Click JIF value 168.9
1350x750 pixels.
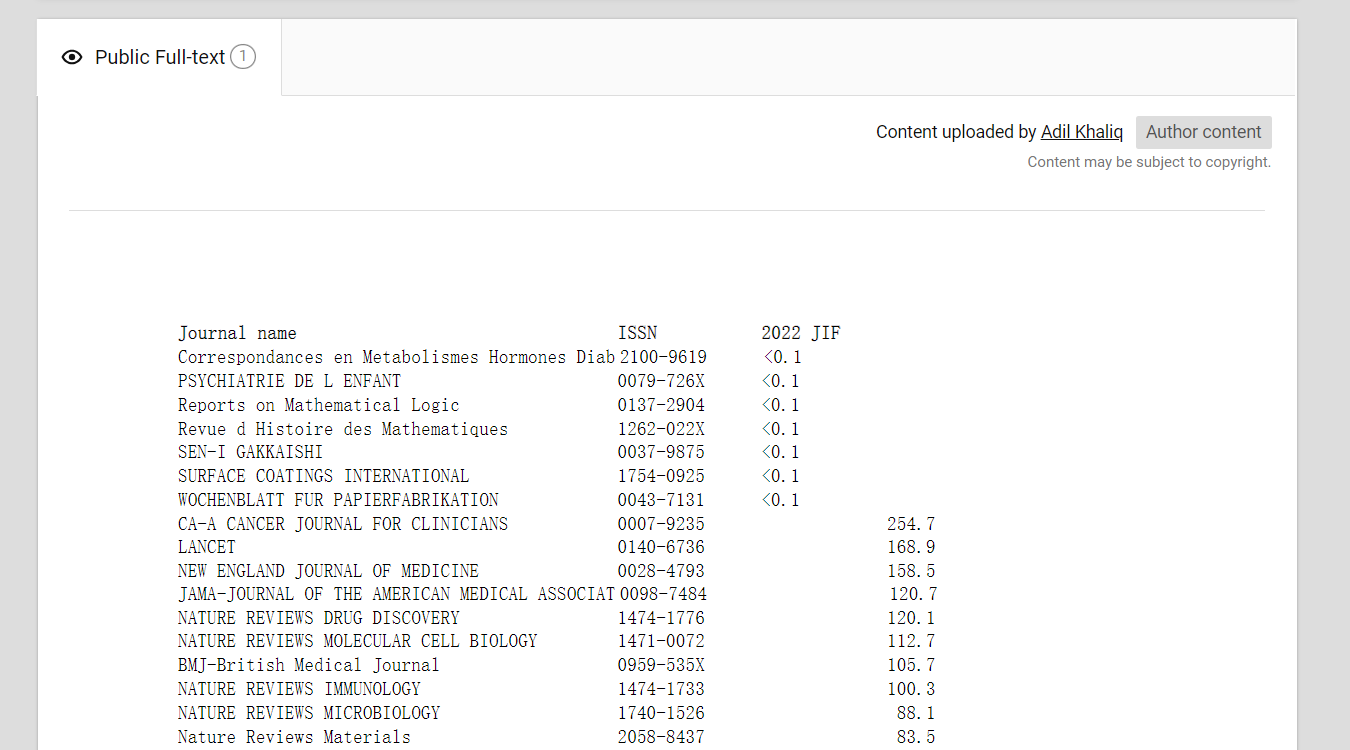click(911, 547)
